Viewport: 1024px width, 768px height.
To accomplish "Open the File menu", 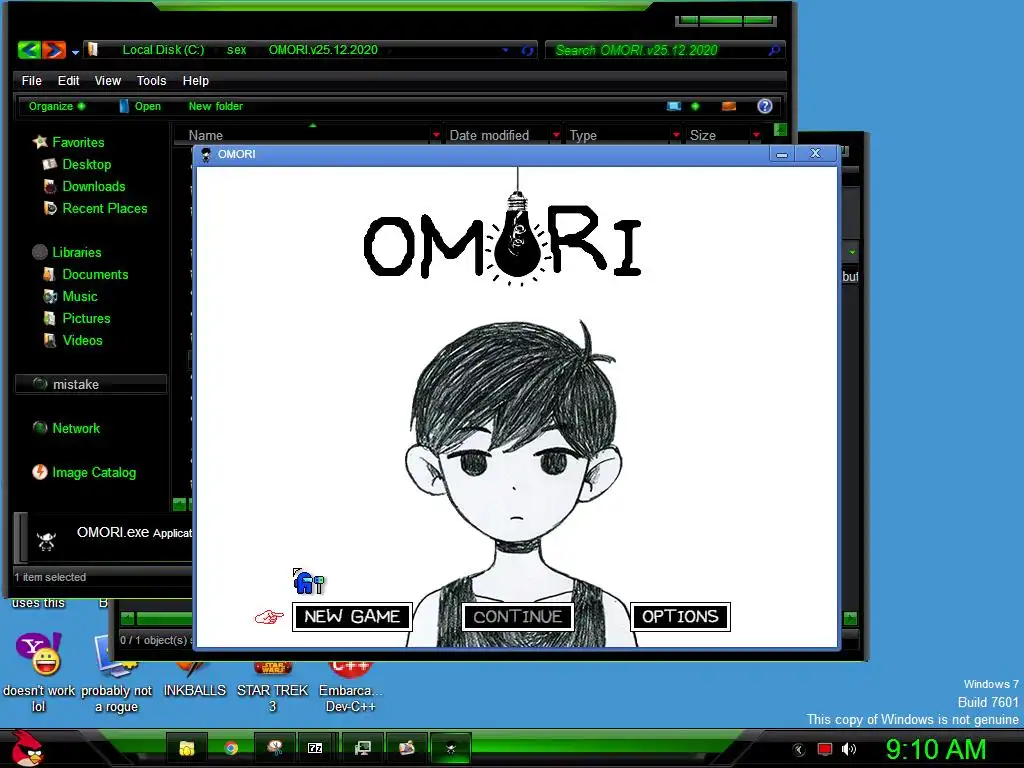I will [31, 80].
